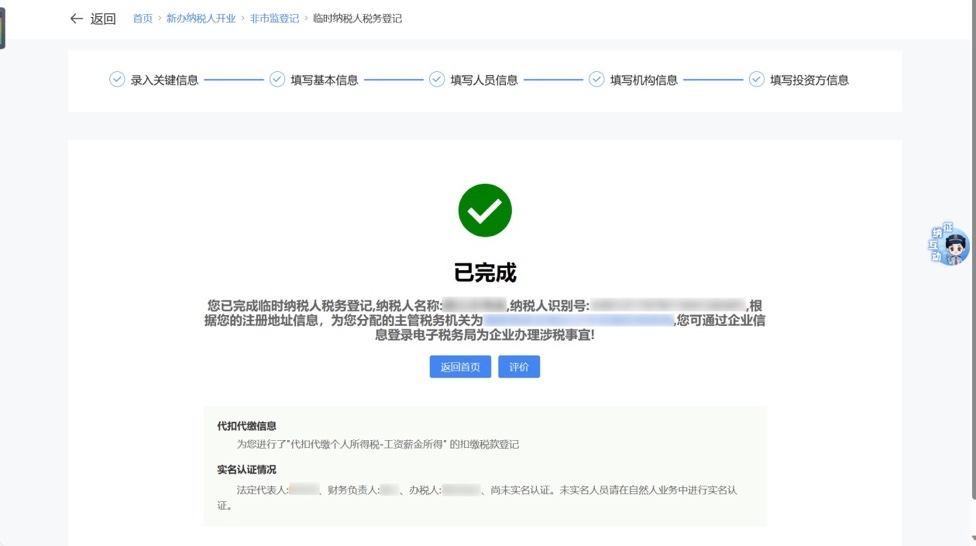Select the 录入关键信息 step label
Screen dimensions: 976x546
164,80
